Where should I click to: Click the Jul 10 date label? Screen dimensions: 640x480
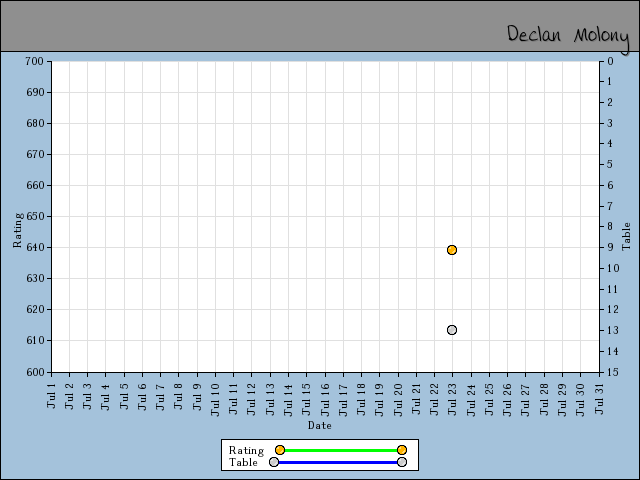215,400
